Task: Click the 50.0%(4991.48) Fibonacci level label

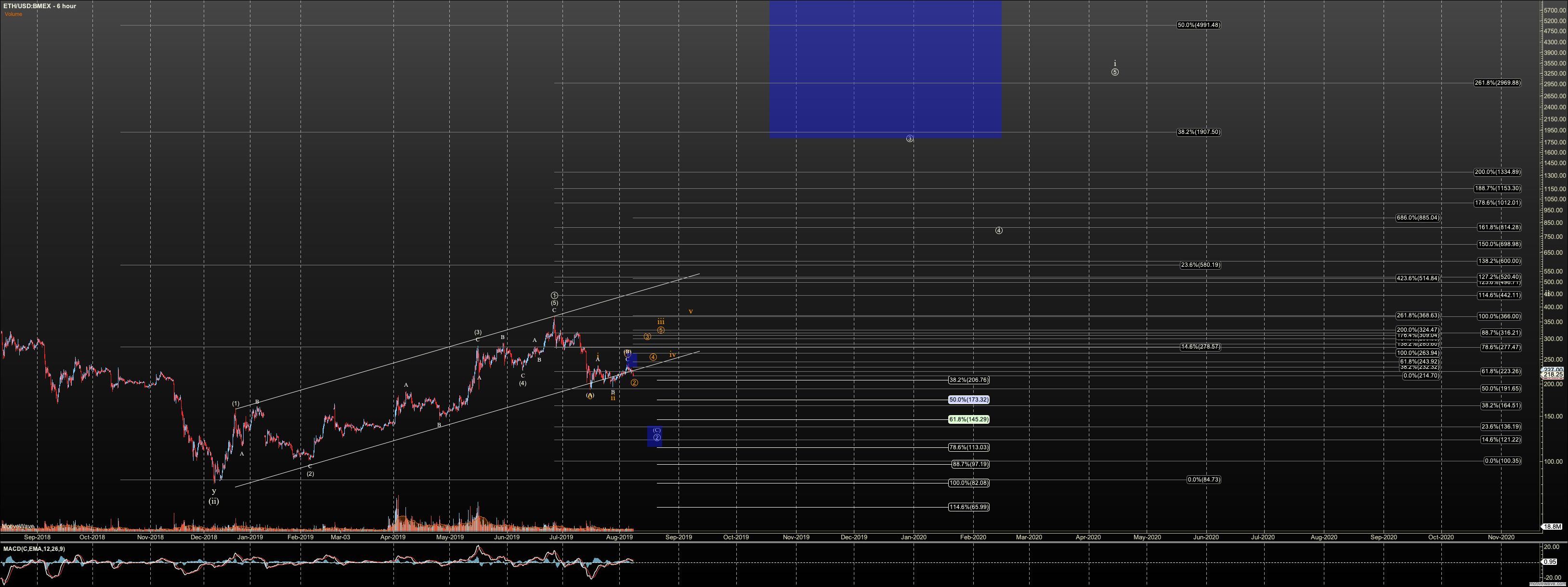Action: (1198, 25)
